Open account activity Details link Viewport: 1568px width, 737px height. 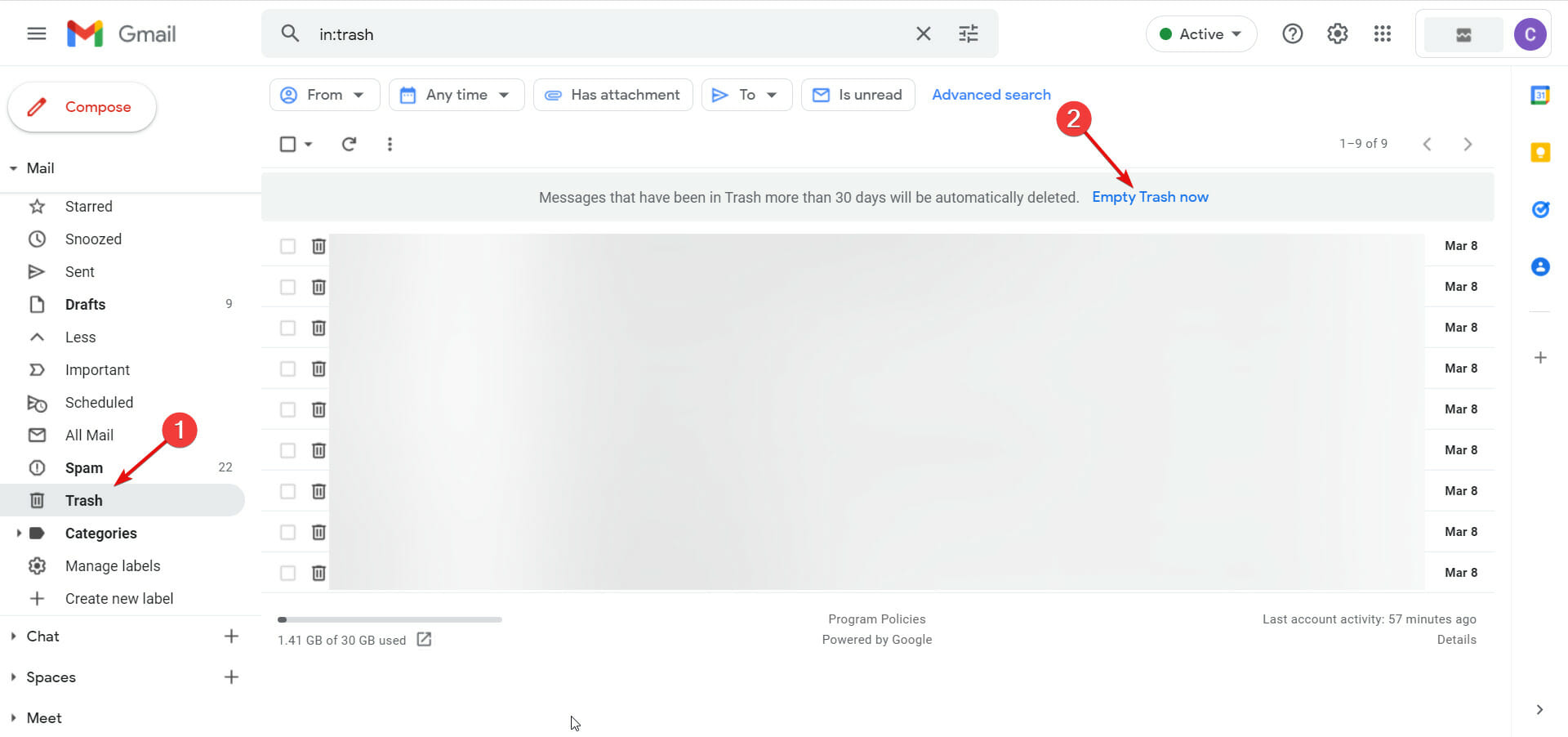tap(1457, 640)
